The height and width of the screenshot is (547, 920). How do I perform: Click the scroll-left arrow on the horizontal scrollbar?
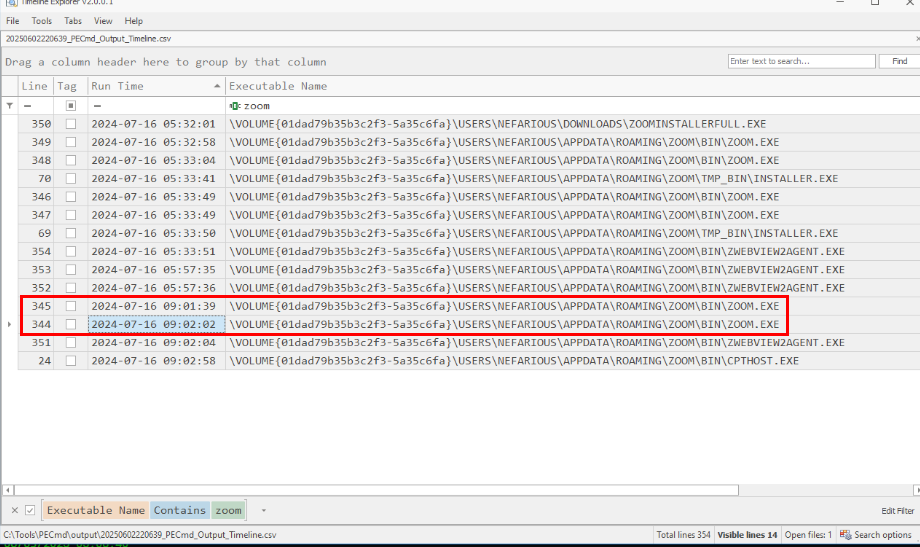(x=9, y=490)
